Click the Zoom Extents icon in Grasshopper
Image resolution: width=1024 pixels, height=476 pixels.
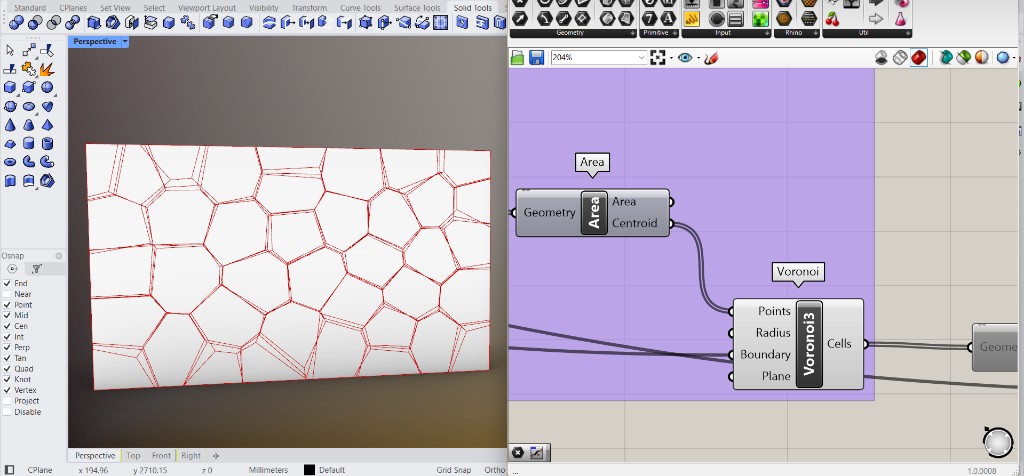click(658, 57)
